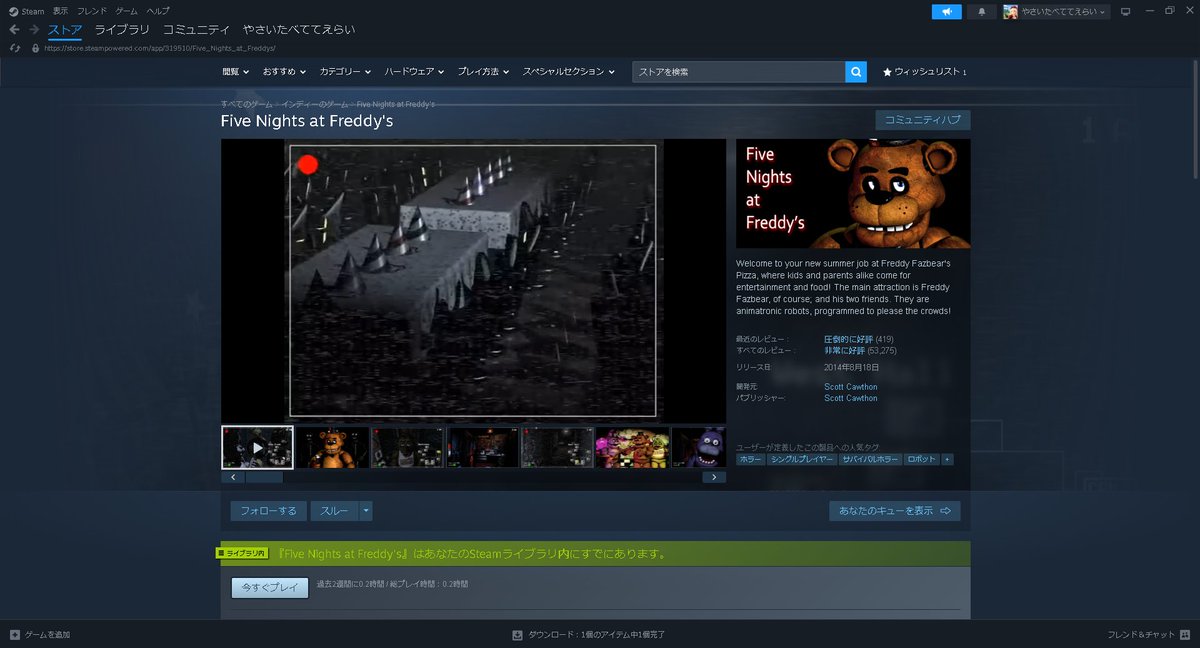Switch to the コミュニティ tab
Viewport: 1200px width, 648px height.
pyautogui.click(x=196, y=30)
